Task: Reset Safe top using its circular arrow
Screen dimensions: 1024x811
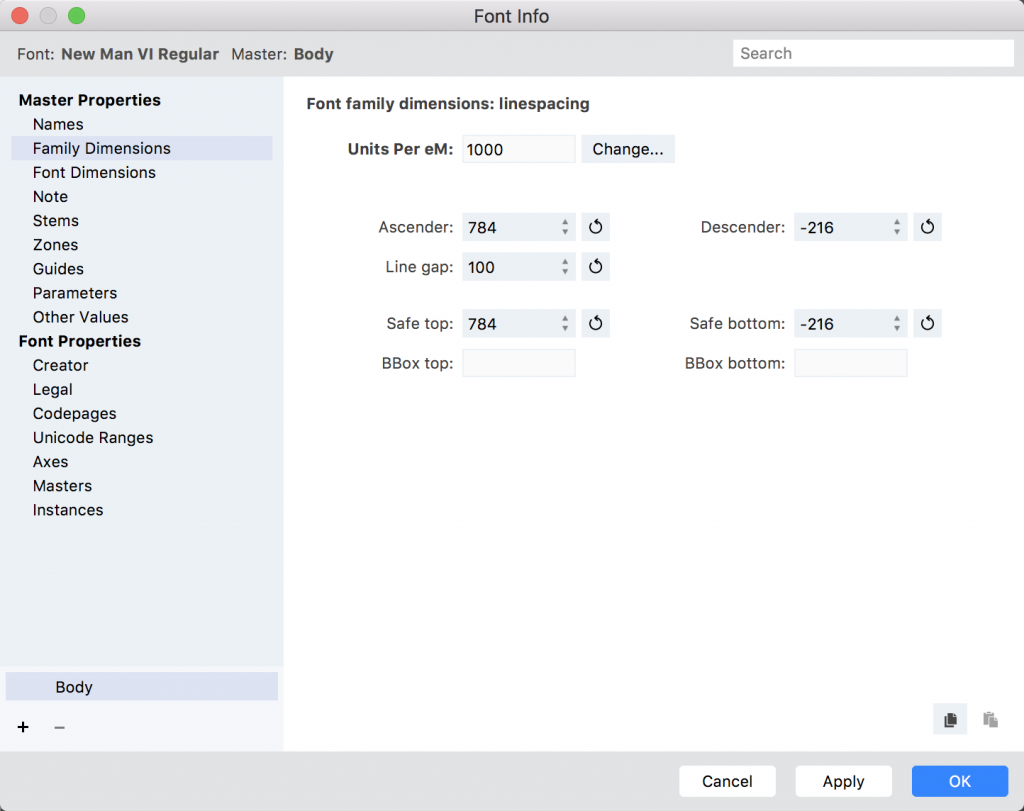Action: coord(595,324)
